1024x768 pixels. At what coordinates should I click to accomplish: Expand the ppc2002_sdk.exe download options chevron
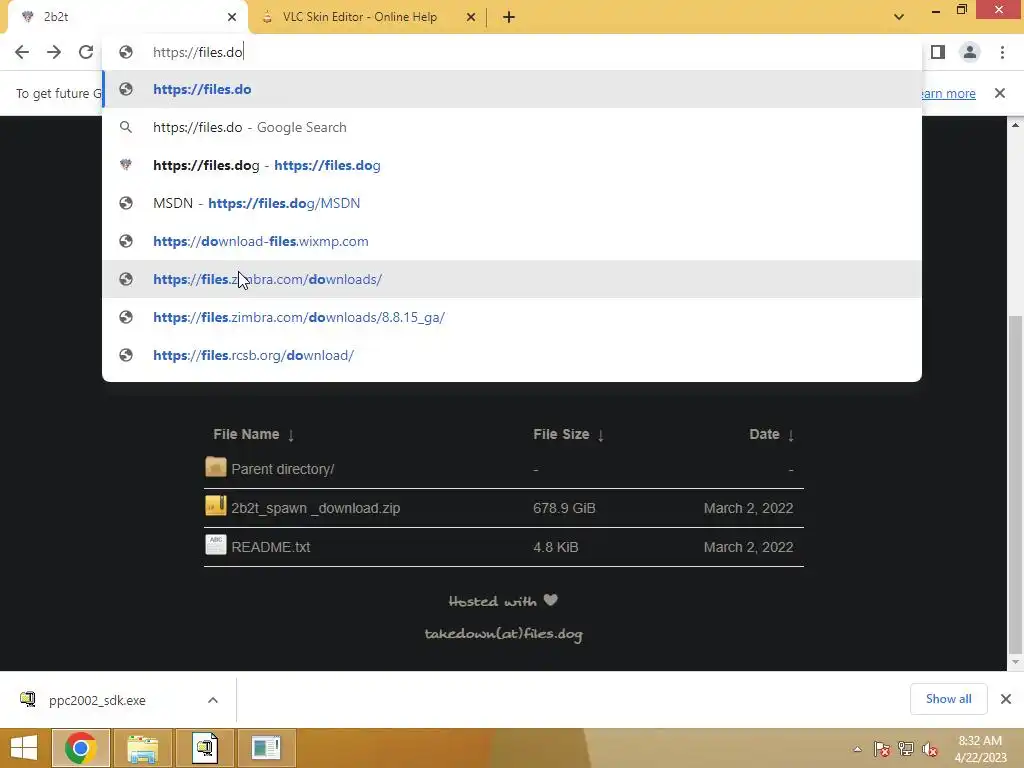click(x=213, y=700)
